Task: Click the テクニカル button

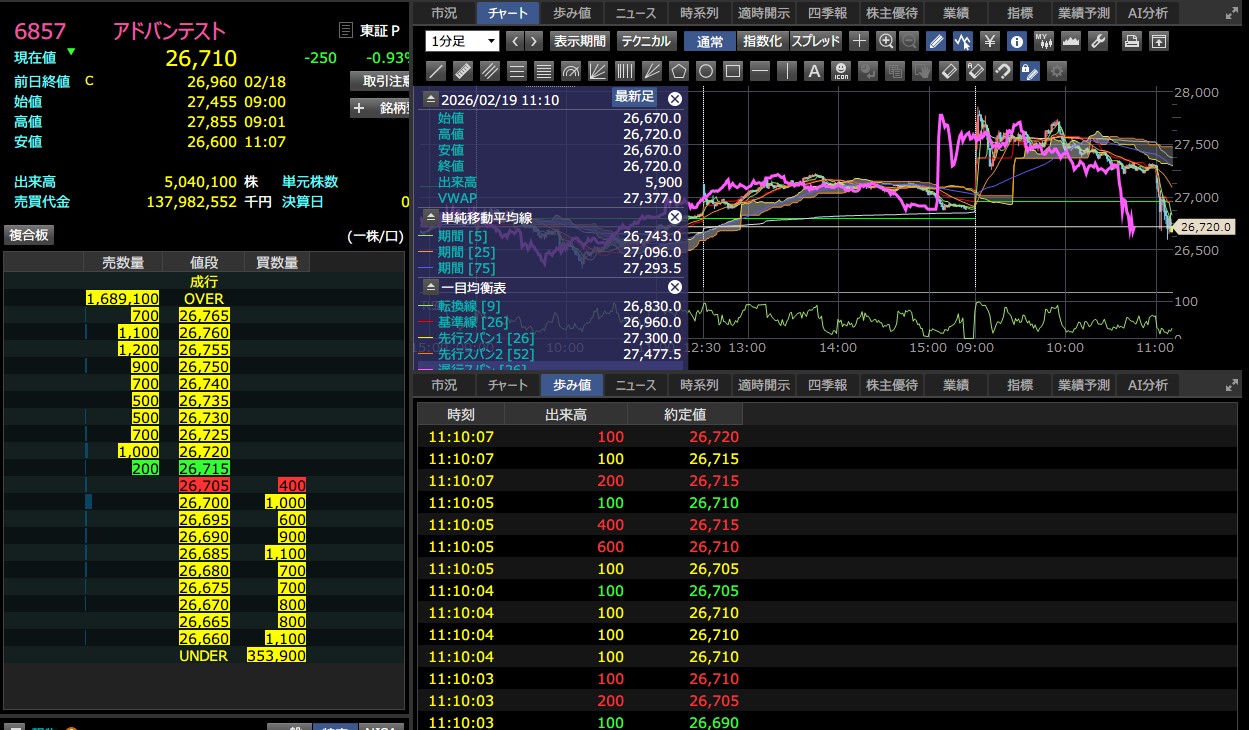Action: (x=646, y=41)
